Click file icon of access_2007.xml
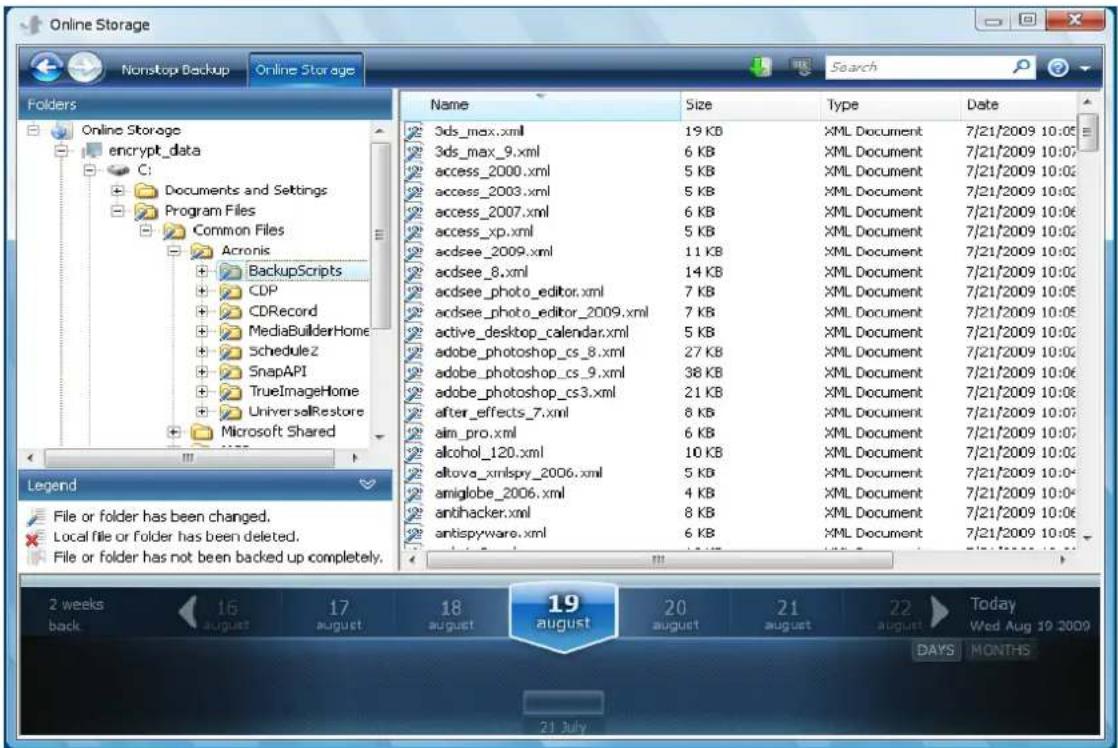The image size is (1118, 748). pos(414,212)
